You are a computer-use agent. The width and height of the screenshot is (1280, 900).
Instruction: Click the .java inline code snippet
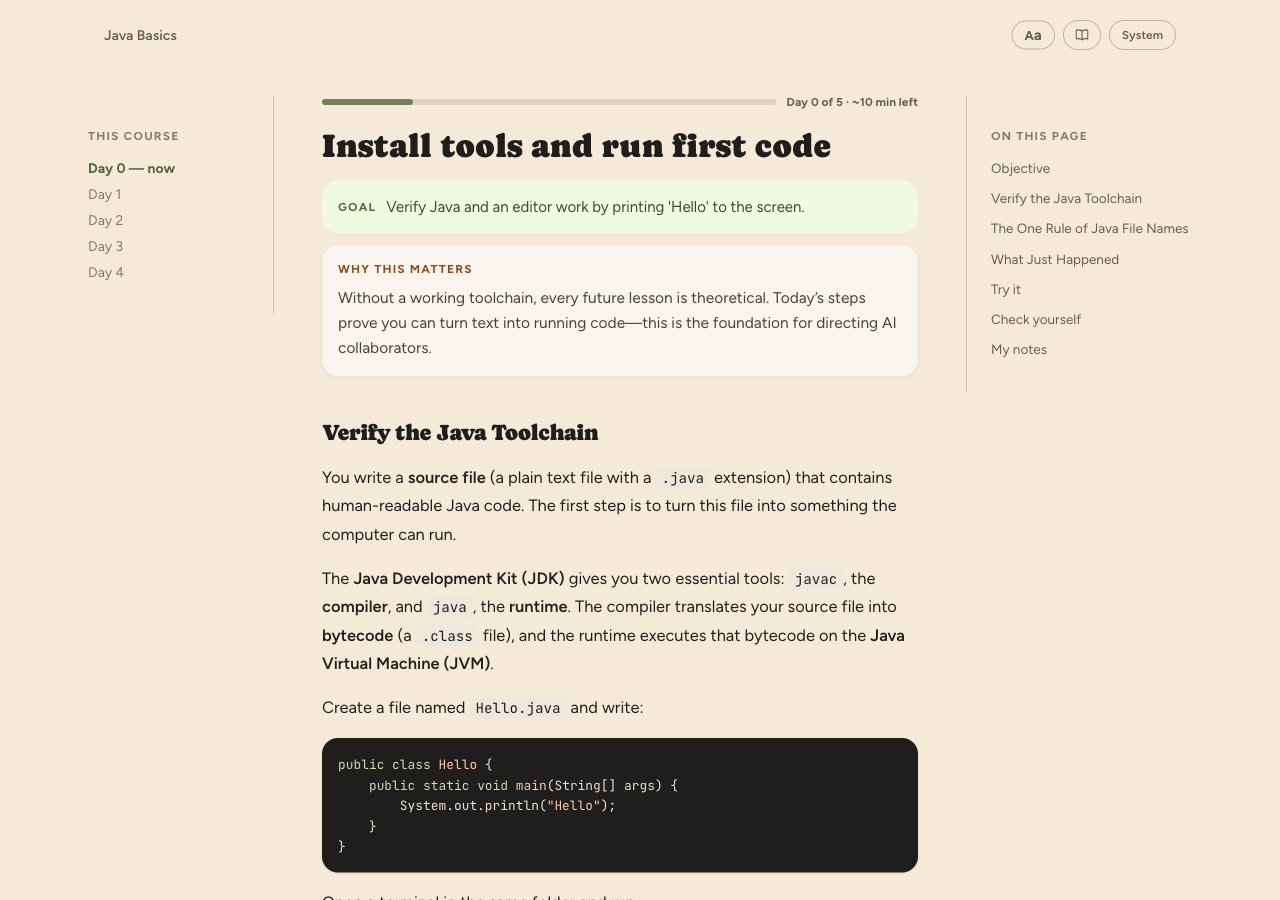pos(683,478)
